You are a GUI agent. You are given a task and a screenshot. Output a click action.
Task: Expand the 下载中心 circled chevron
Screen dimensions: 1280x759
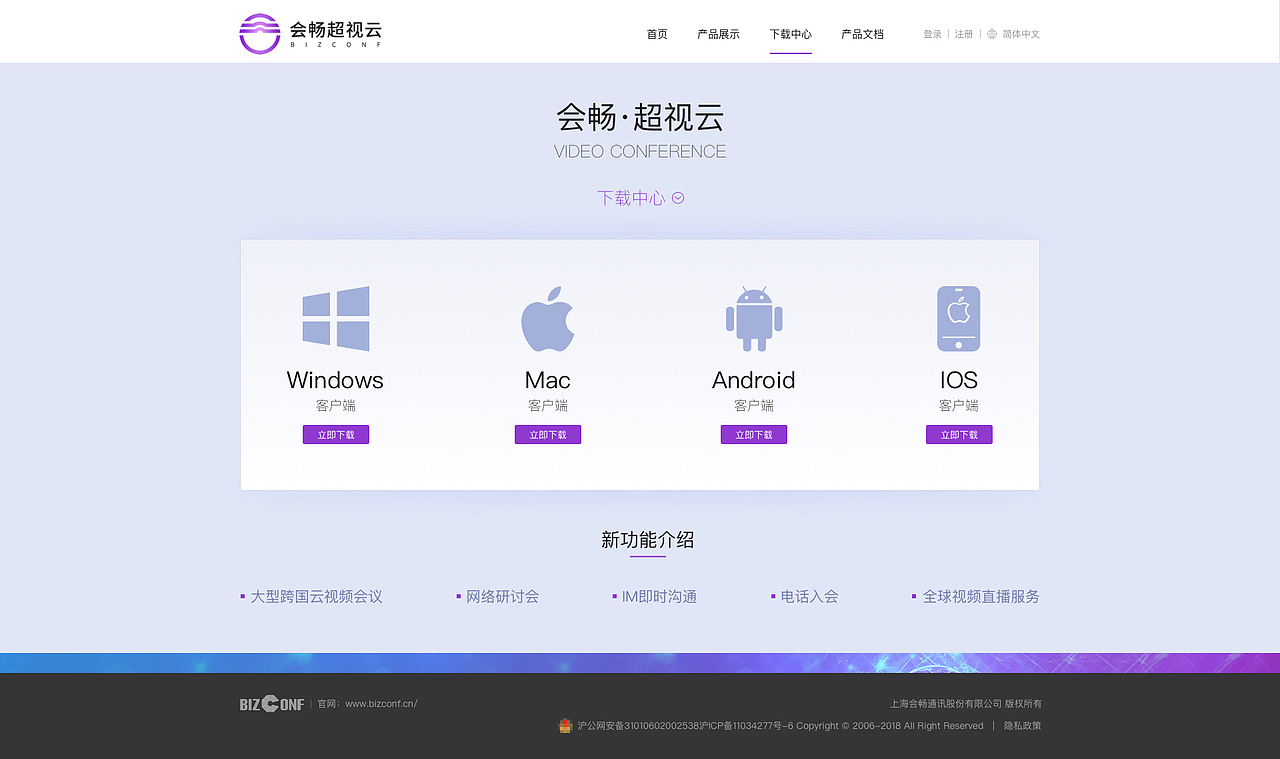point(678,198)
